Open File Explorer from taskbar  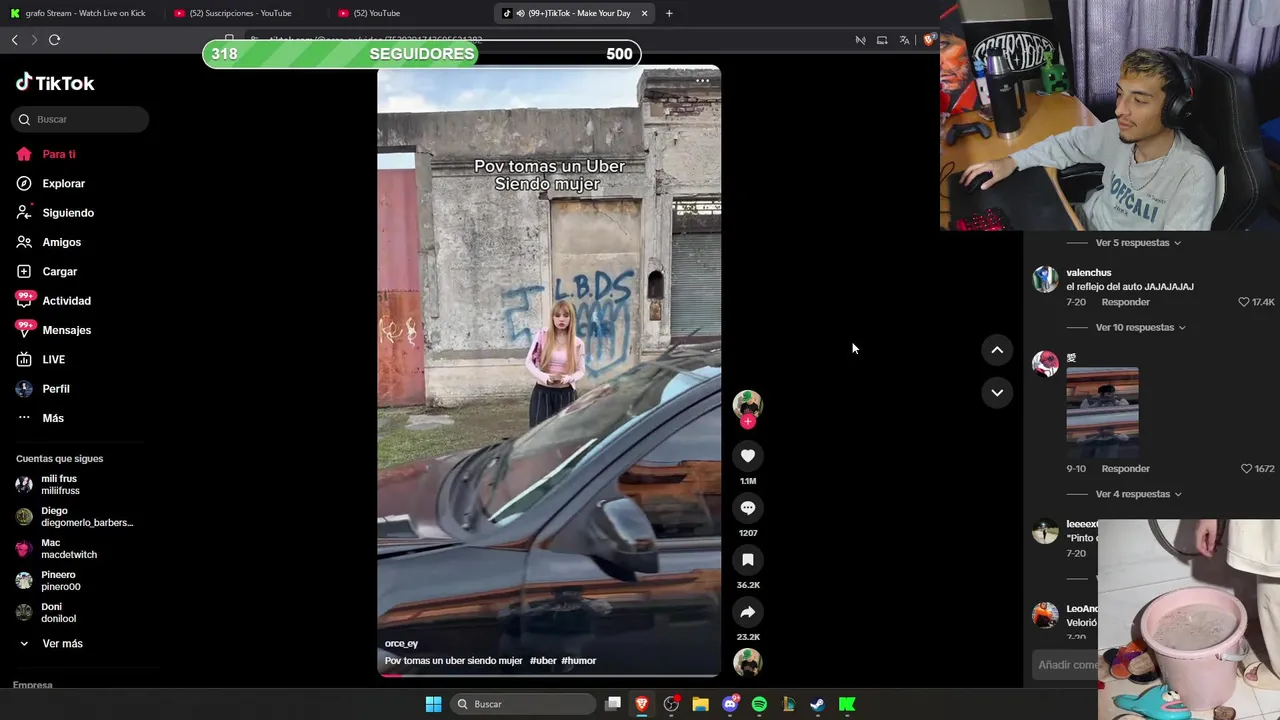[x=700, y=704]
